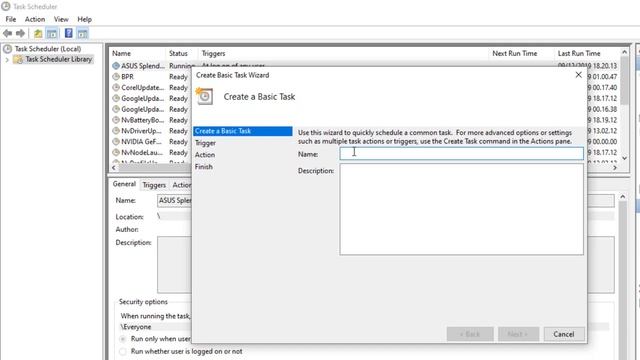
Task: Select the Trigger step in wizard sidebar
Action: point(205,143)
